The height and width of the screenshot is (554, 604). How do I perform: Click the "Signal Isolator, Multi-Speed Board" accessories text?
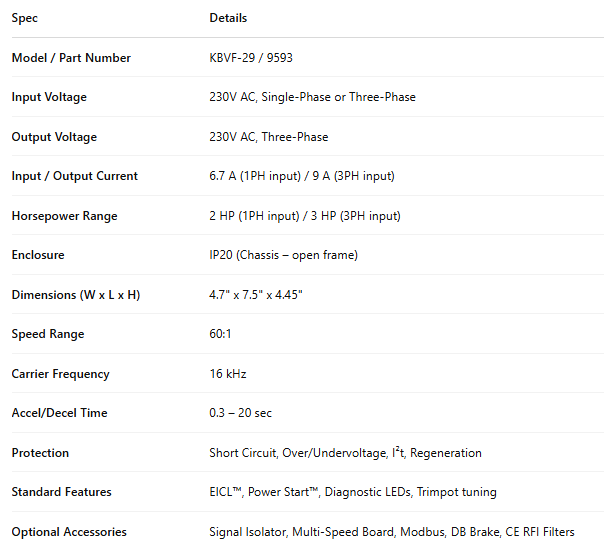pyautogui.click(x=301, y=532)
